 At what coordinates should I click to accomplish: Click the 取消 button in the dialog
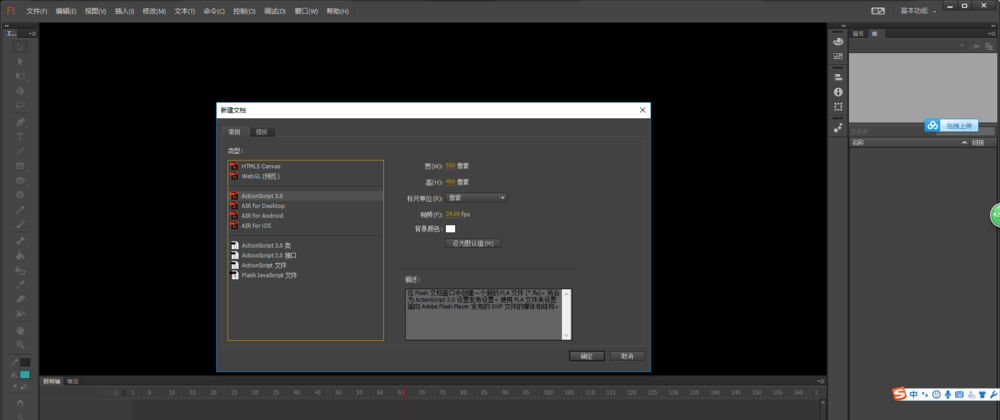(627, 356)
